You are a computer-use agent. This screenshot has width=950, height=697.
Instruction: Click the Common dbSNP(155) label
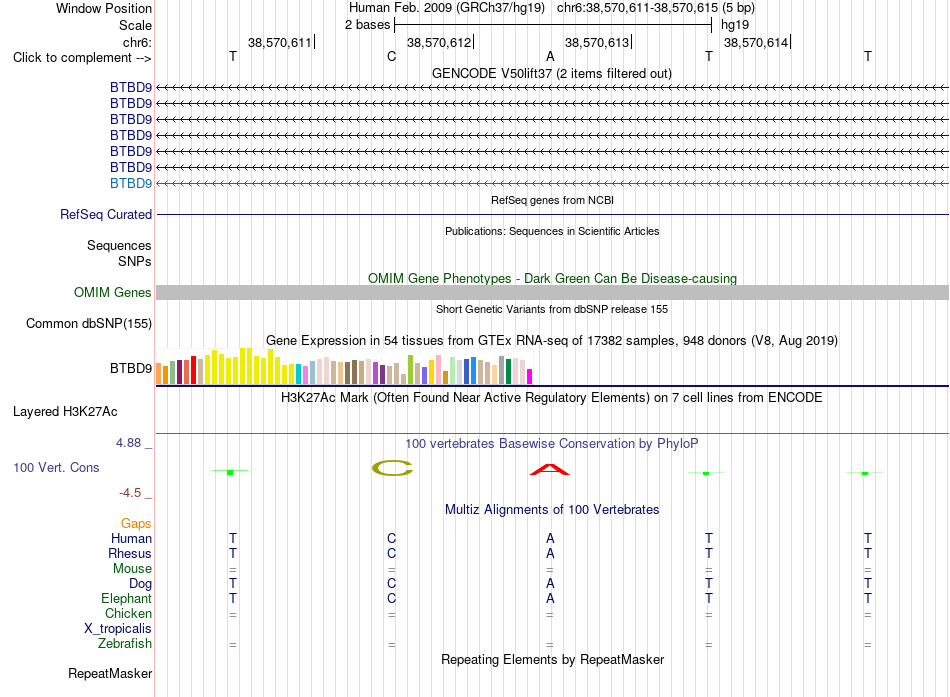(x=89, y=324)
